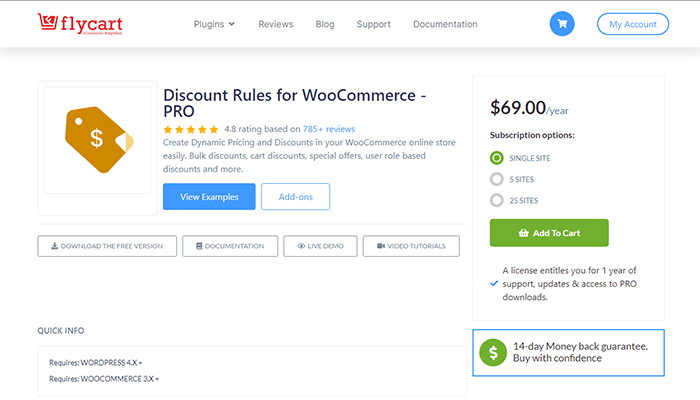Click the Discount Rules for WooCommerce title

(x=295, y=103)
